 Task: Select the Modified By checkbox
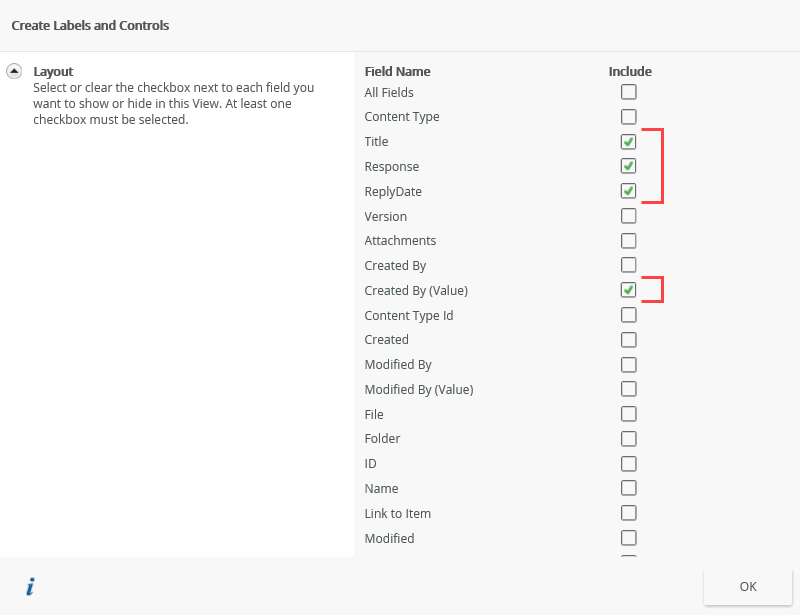[629, 365]
